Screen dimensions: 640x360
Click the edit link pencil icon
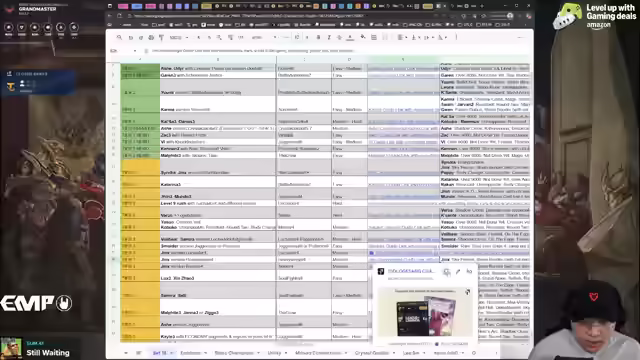[x=458, y=271]
